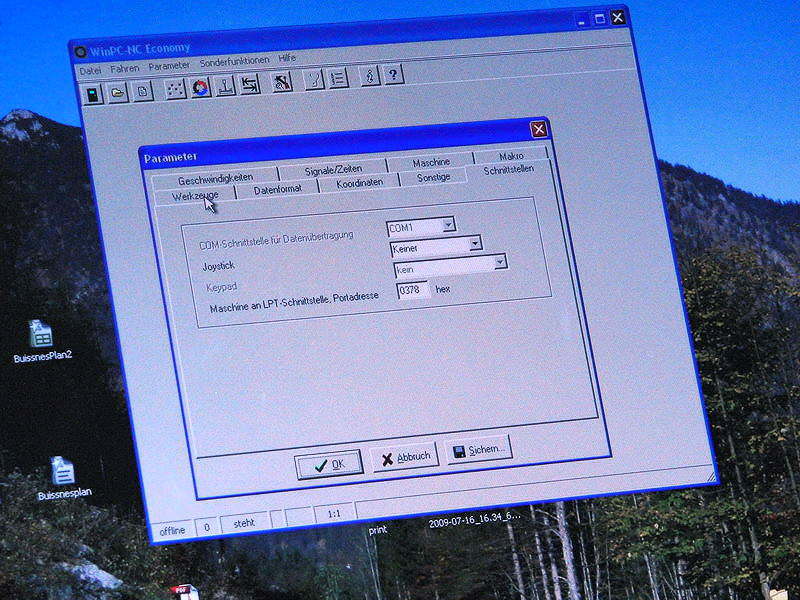This screenshot has width=800, height=600.
Task: Click the wrench toolbar icon
Action: 314,80
